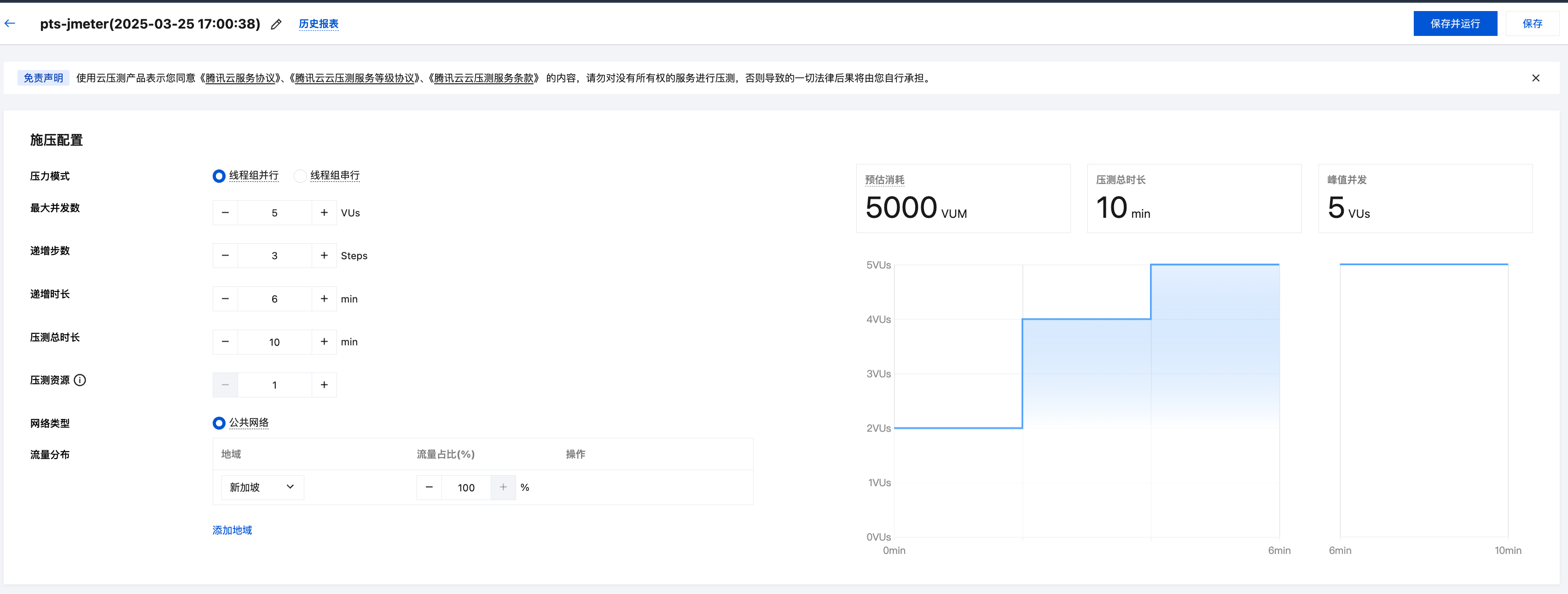Open the 新加坡 region dropdown

tap(262, 488)
